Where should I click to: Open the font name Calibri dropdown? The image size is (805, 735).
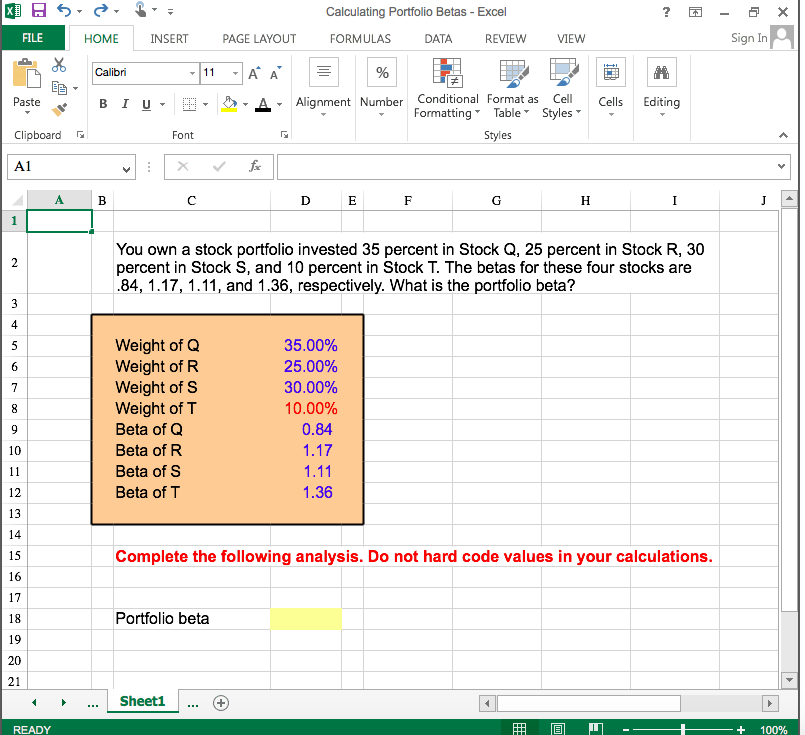(x=192, y=73)
